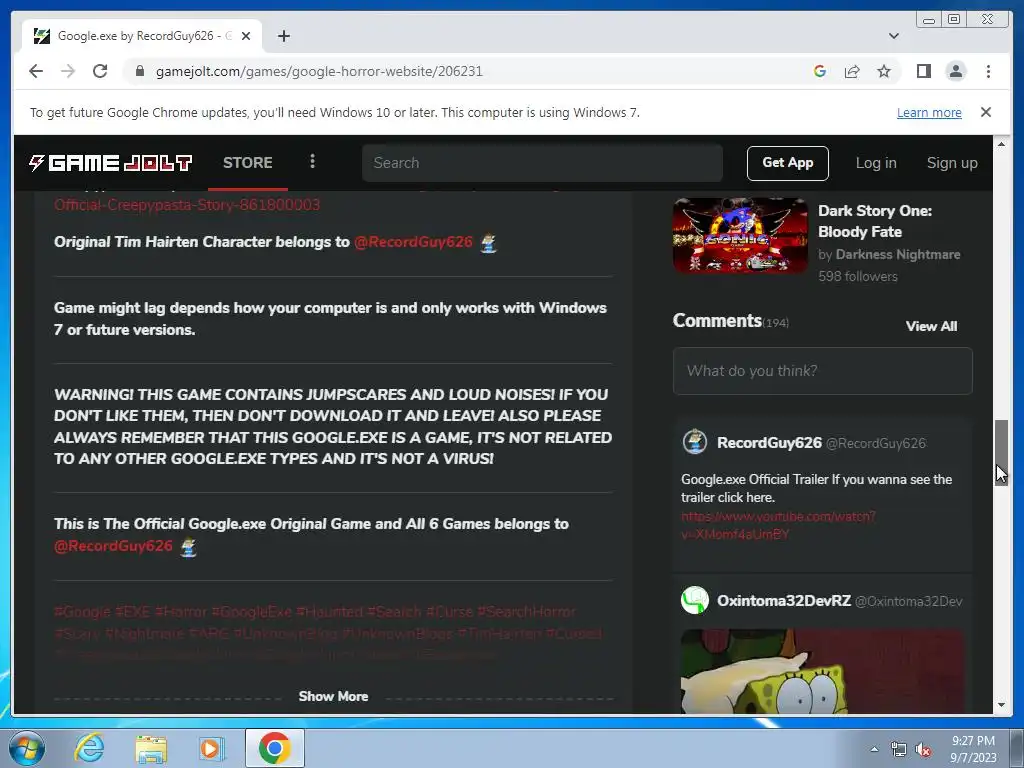This screenshot has width=1024, height=768.
Task: Click the scrollbar down arrow
Action: [x=1001, y=705]
